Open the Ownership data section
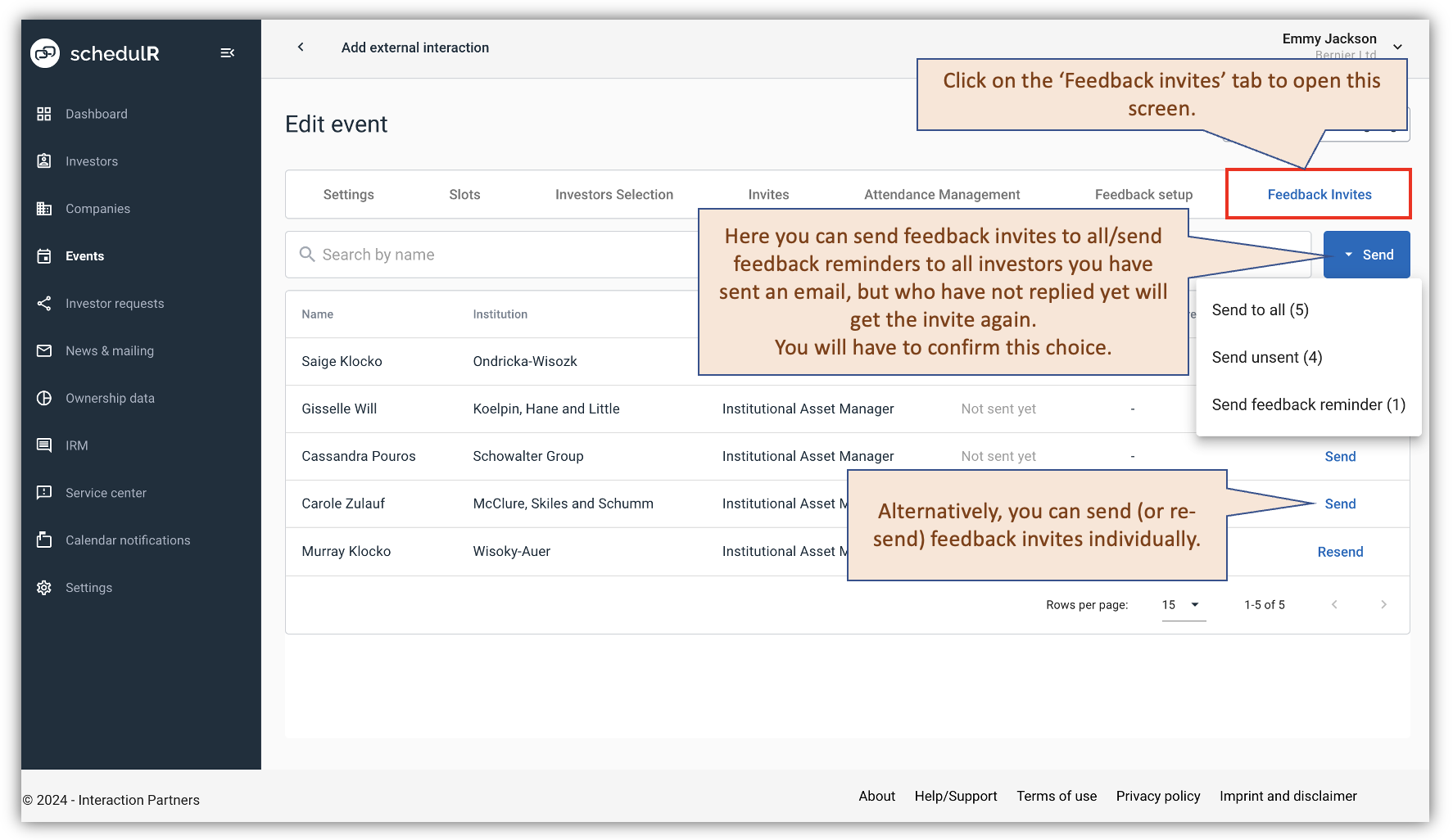This screenshot has height=840, width=1453. tap(110, 398)
